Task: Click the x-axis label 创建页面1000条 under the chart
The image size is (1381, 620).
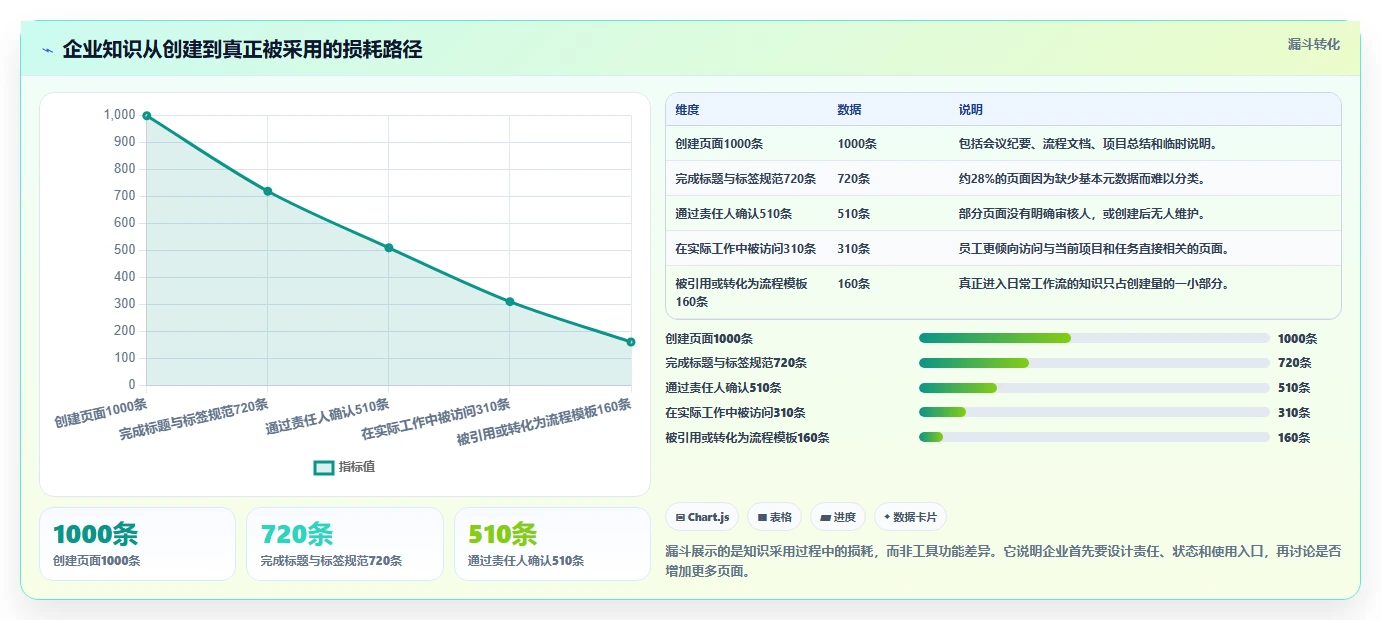Action: click(100, 412)
